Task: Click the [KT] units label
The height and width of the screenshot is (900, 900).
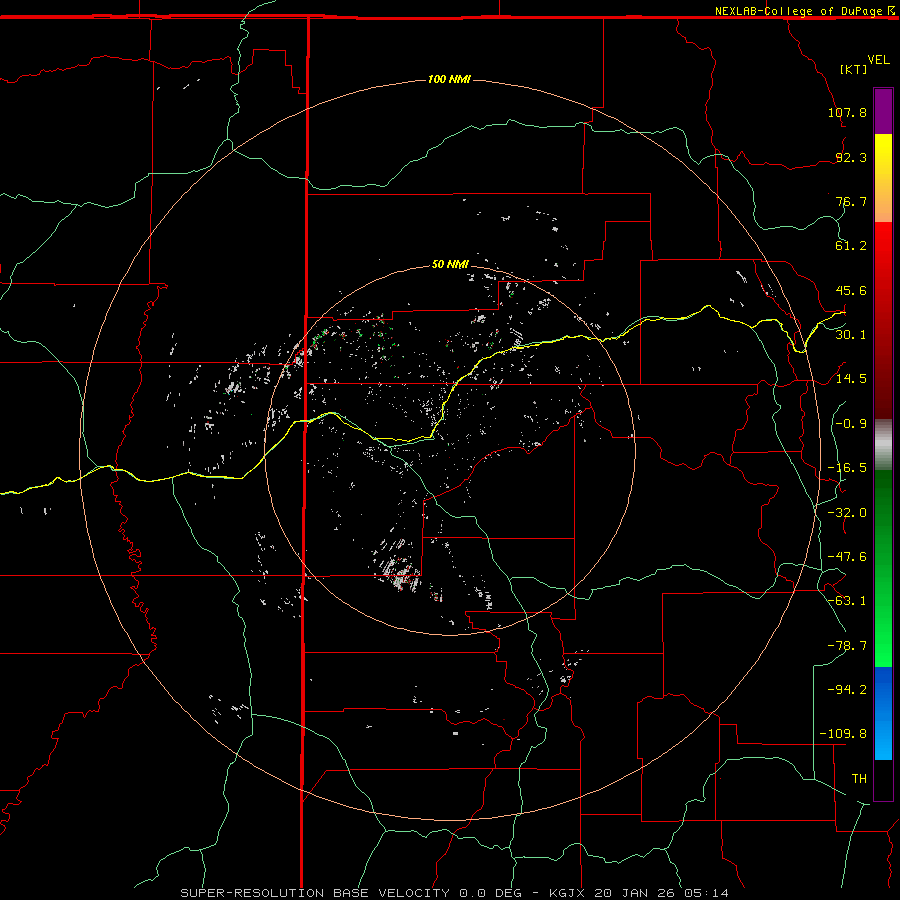Action: [854, 69]
